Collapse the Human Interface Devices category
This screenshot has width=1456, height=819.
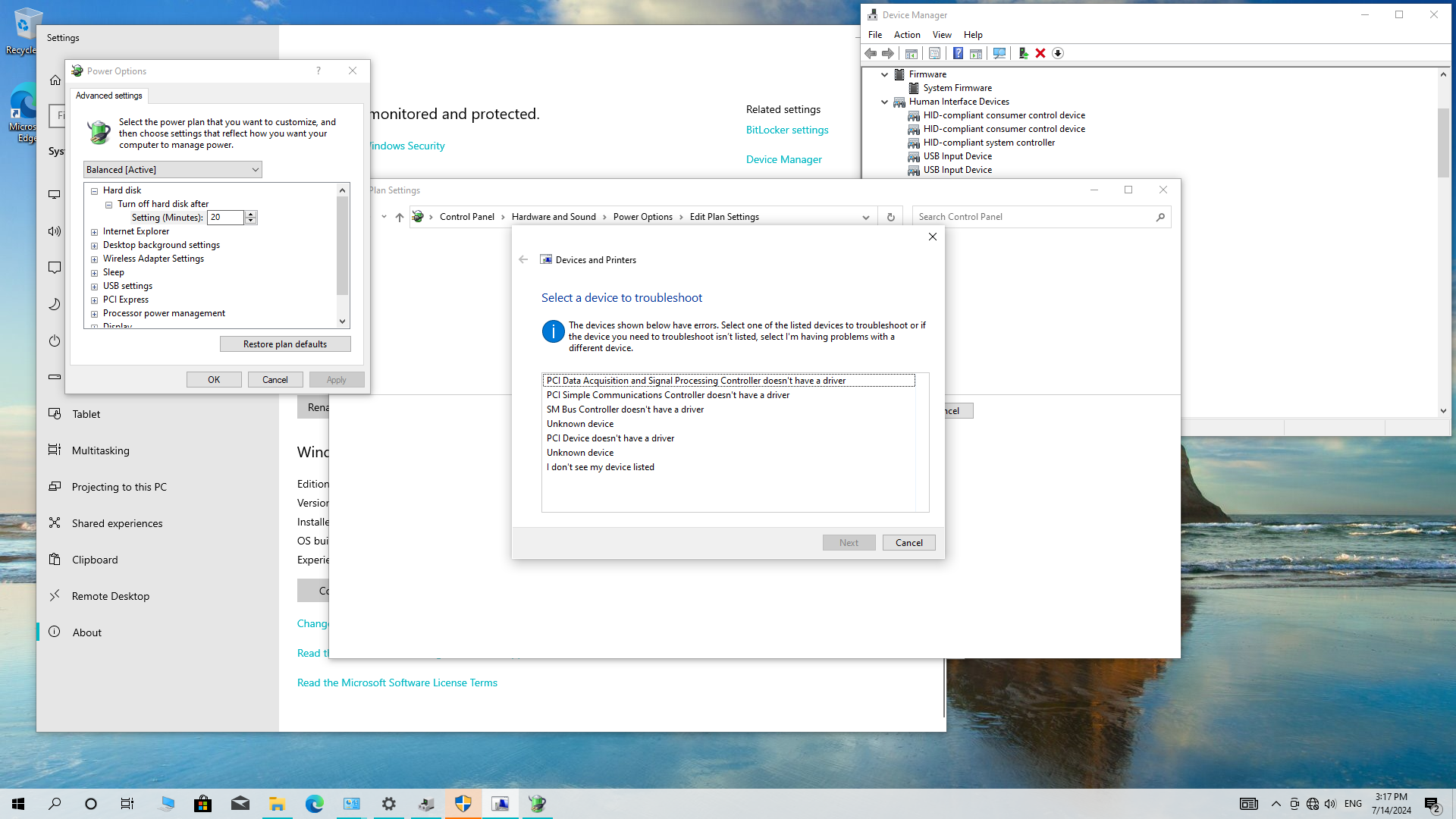pyautogui.click(x=884, y=102)
